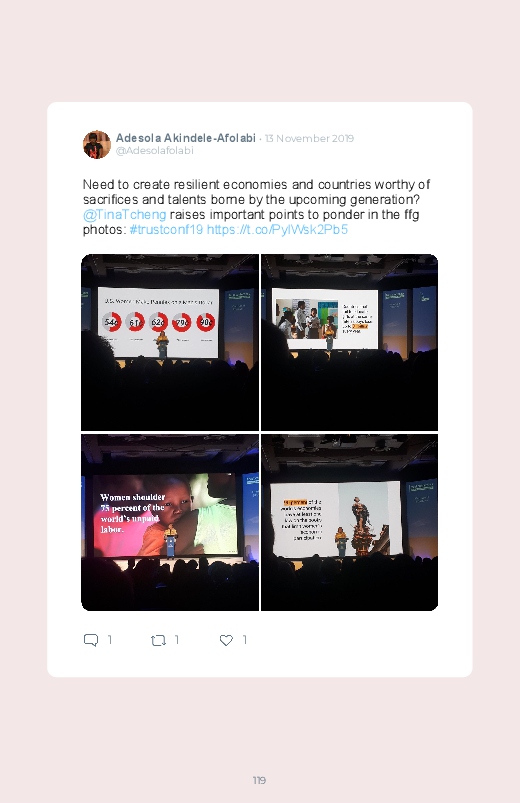Open the 13 November 2019 timestamp
520x803 pixels.
pos(309,138)
